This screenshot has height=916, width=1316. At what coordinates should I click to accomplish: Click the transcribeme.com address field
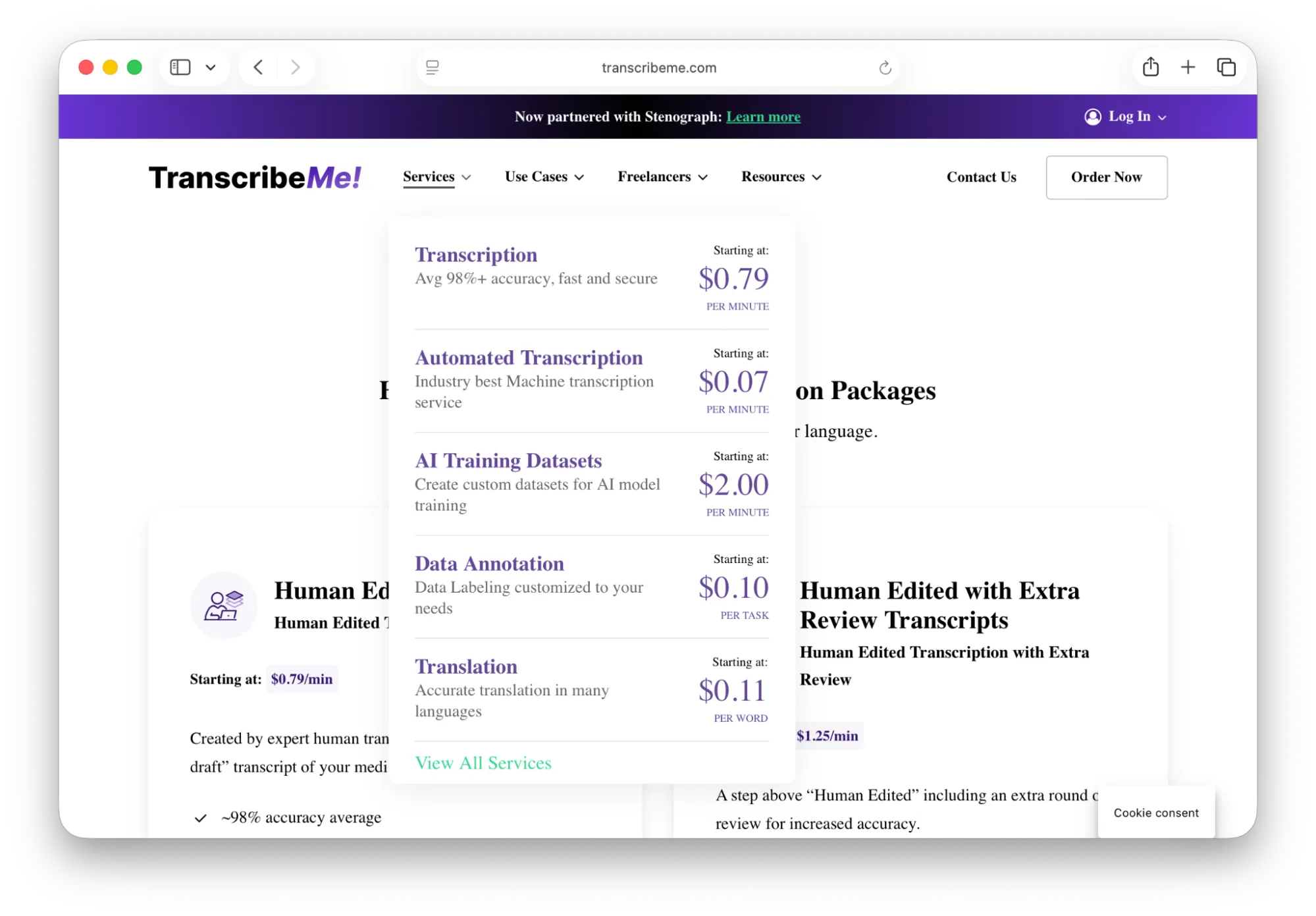pos(658,67)
